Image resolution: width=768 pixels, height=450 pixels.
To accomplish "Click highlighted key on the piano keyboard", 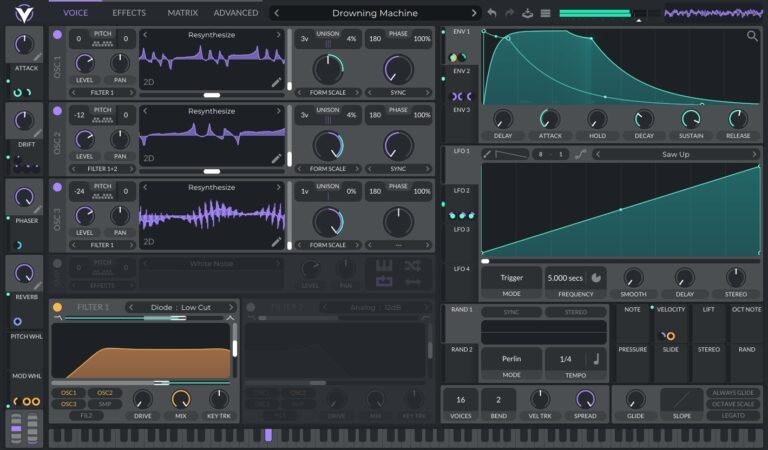I will coord(268,434).
